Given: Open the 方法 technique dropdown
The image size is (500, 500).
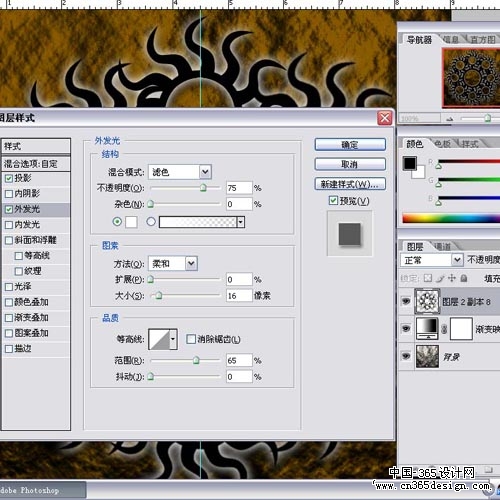Looking at the screenshot, I should 173,264.
